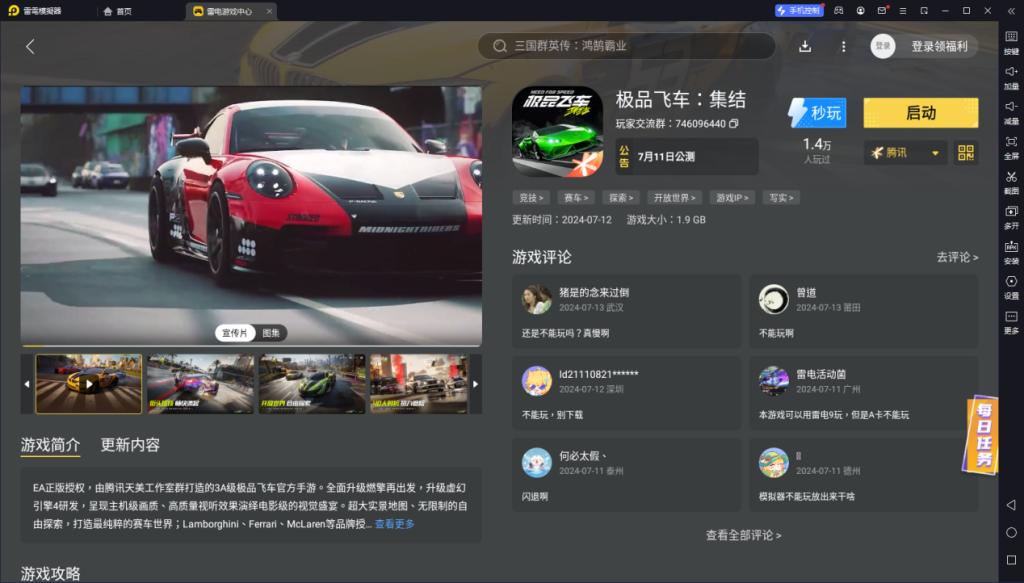This screenshot has width=1024, height=583.
Task: Open the 按键 keymapping tool in sidebar
Action: (1011, 41)
